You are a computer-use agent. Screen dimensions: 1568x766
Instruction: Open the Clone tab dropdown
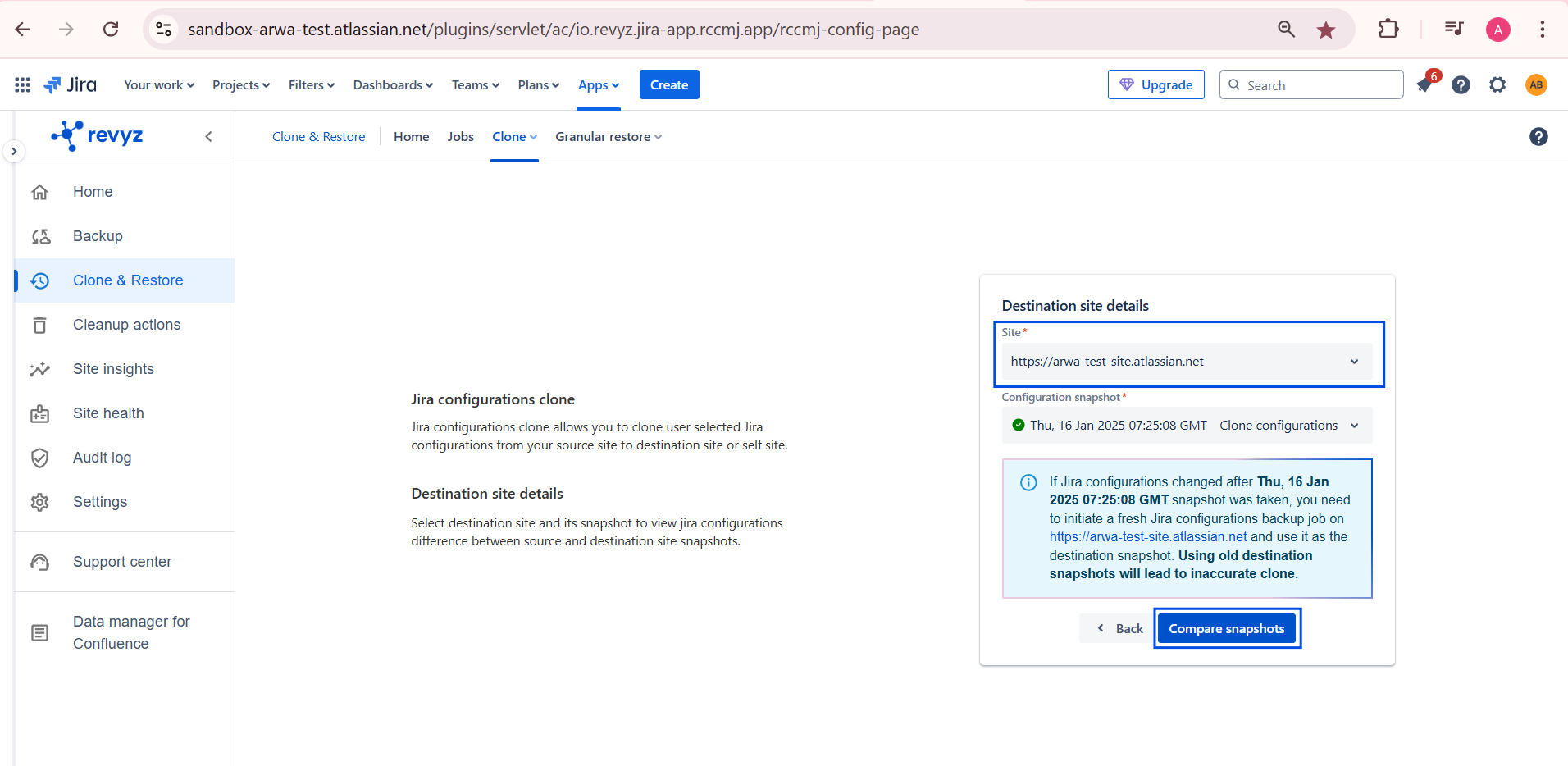point(514,137)
